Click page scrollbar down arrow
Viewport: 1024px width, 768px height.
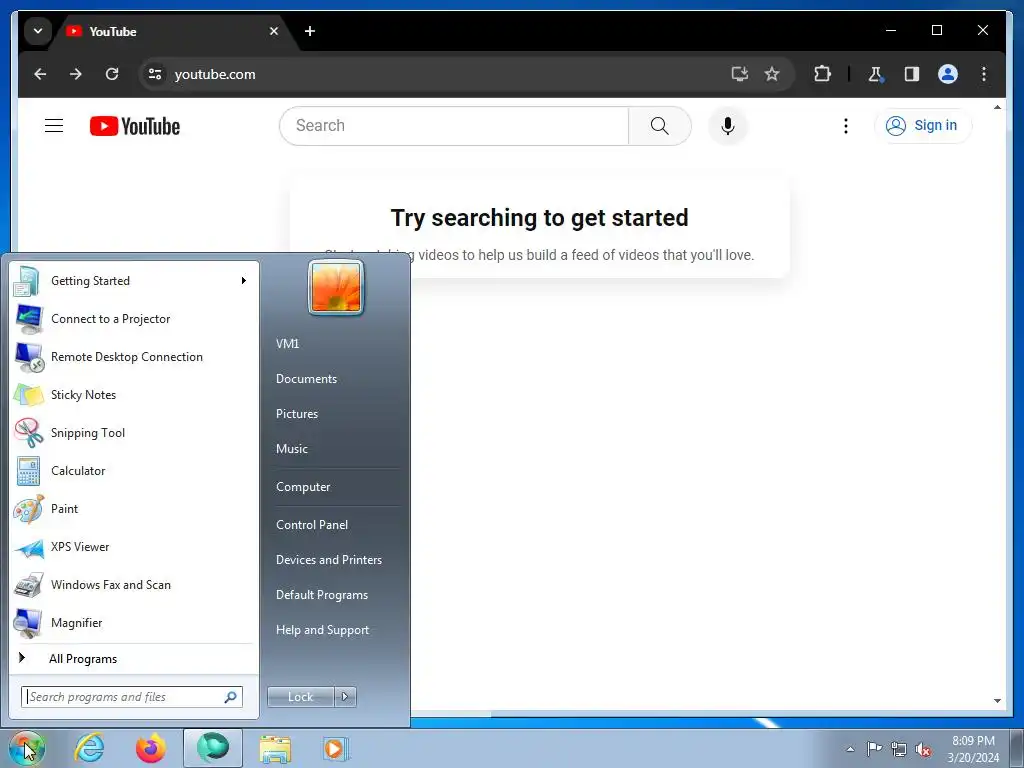997,701
